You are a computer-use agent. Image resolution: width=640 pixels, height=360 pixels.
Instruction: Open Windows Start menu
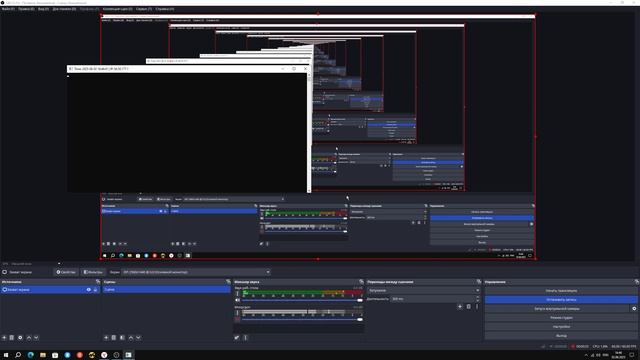[6, 355]
